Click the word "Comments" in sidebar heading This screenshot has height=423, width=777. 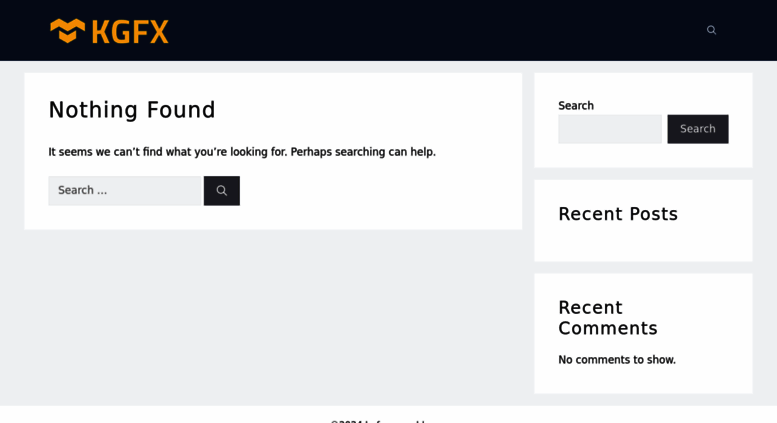click(x=608, y=329)
